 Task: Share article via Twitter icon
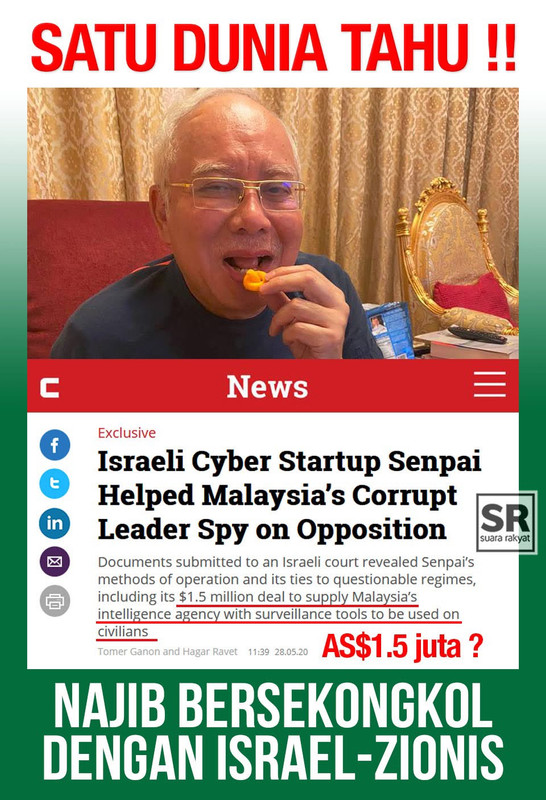click(55, 484)
